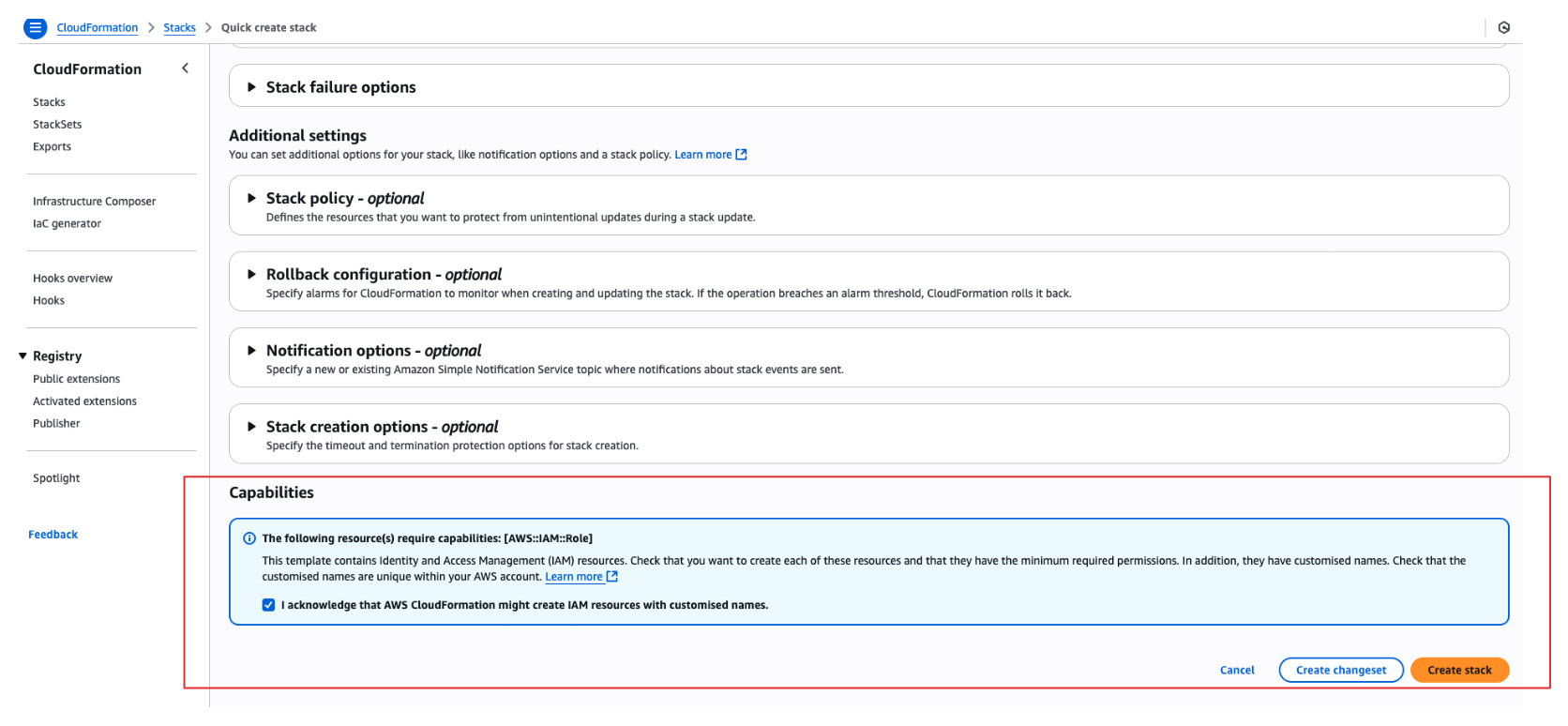The width and height of the screenshot is (1568, 726).
Task: Click the Feedback link
Action: point(53,535)
